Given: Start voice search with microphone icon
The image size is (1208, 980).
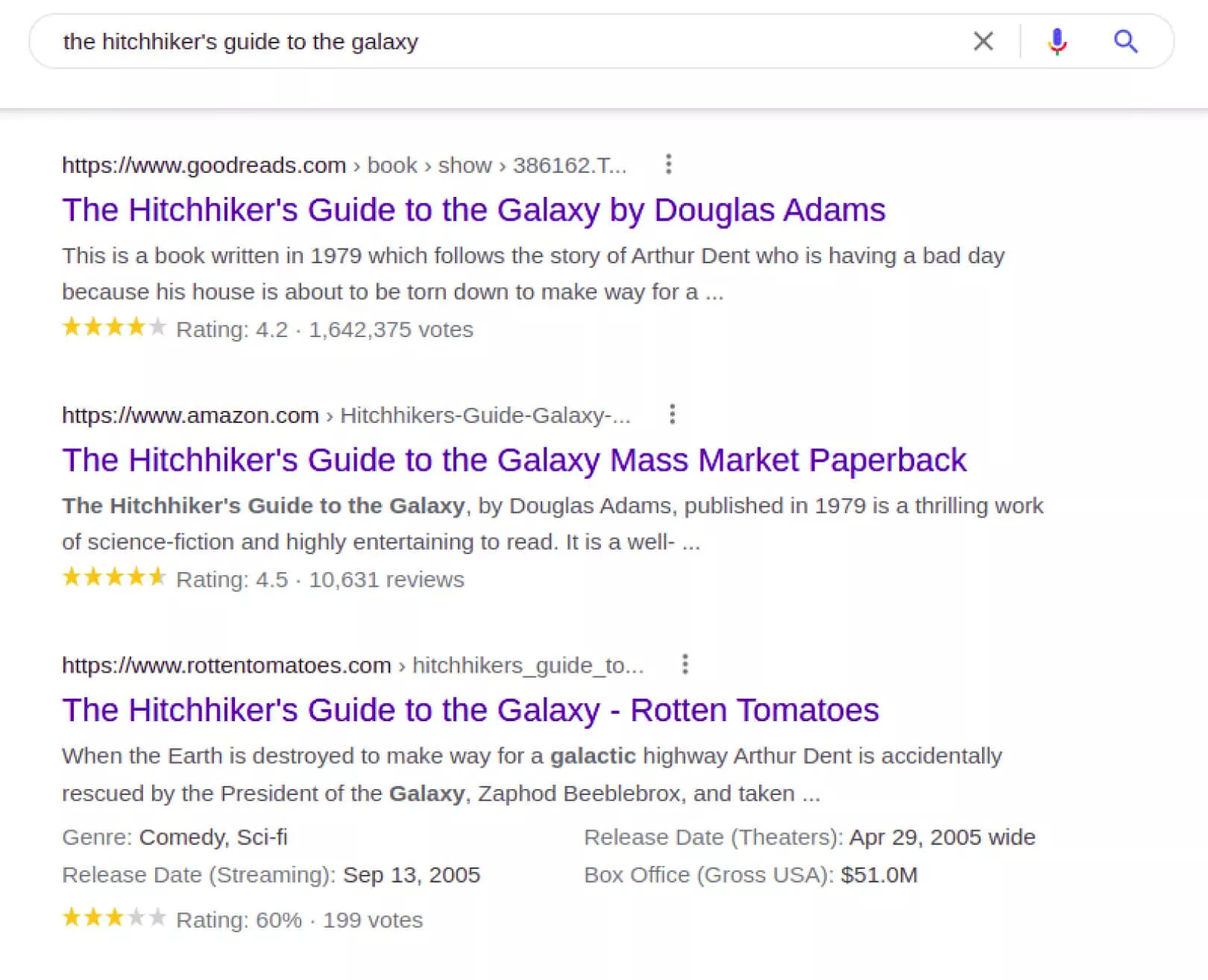Looking at the screenshot, I should [x=1057, y=41].
